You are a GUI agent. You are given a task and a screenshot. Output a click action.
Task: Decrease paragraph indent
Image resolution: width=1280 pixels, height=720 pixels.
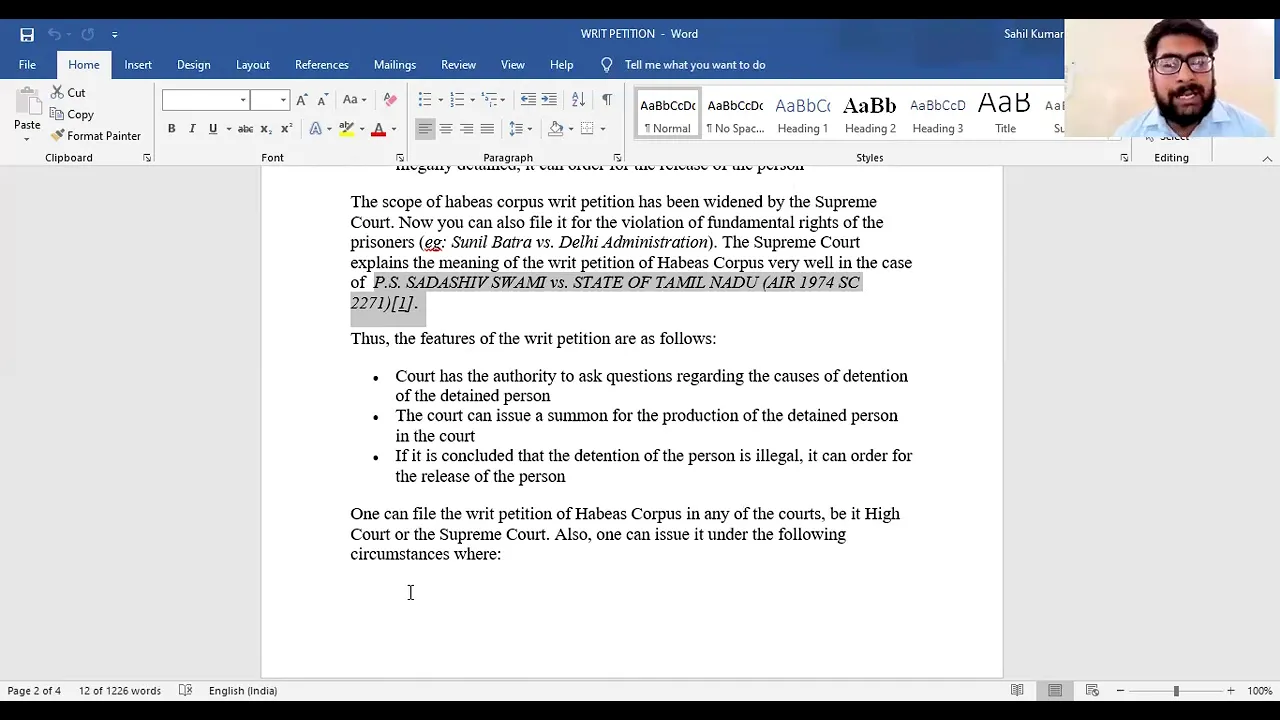click(x=528, y=100)
